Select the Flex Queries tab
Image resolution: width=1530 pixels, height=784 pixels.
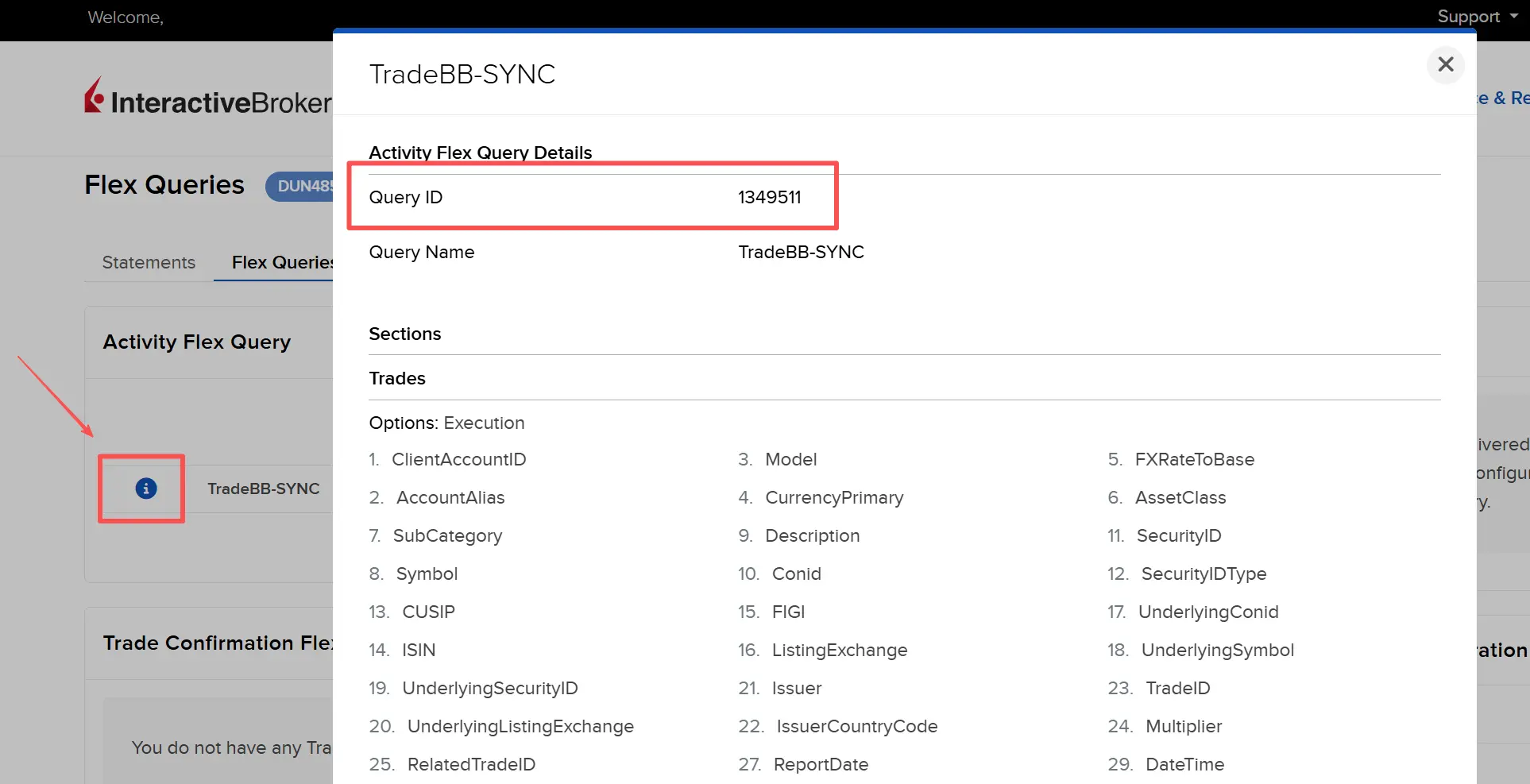(281, 262)
